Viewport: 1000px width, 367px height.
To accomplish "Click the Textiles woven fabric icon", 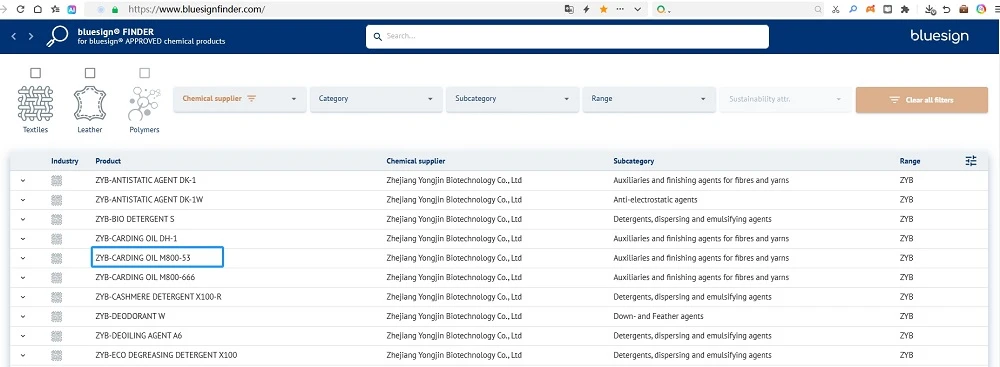I will [x=36, y=103].
